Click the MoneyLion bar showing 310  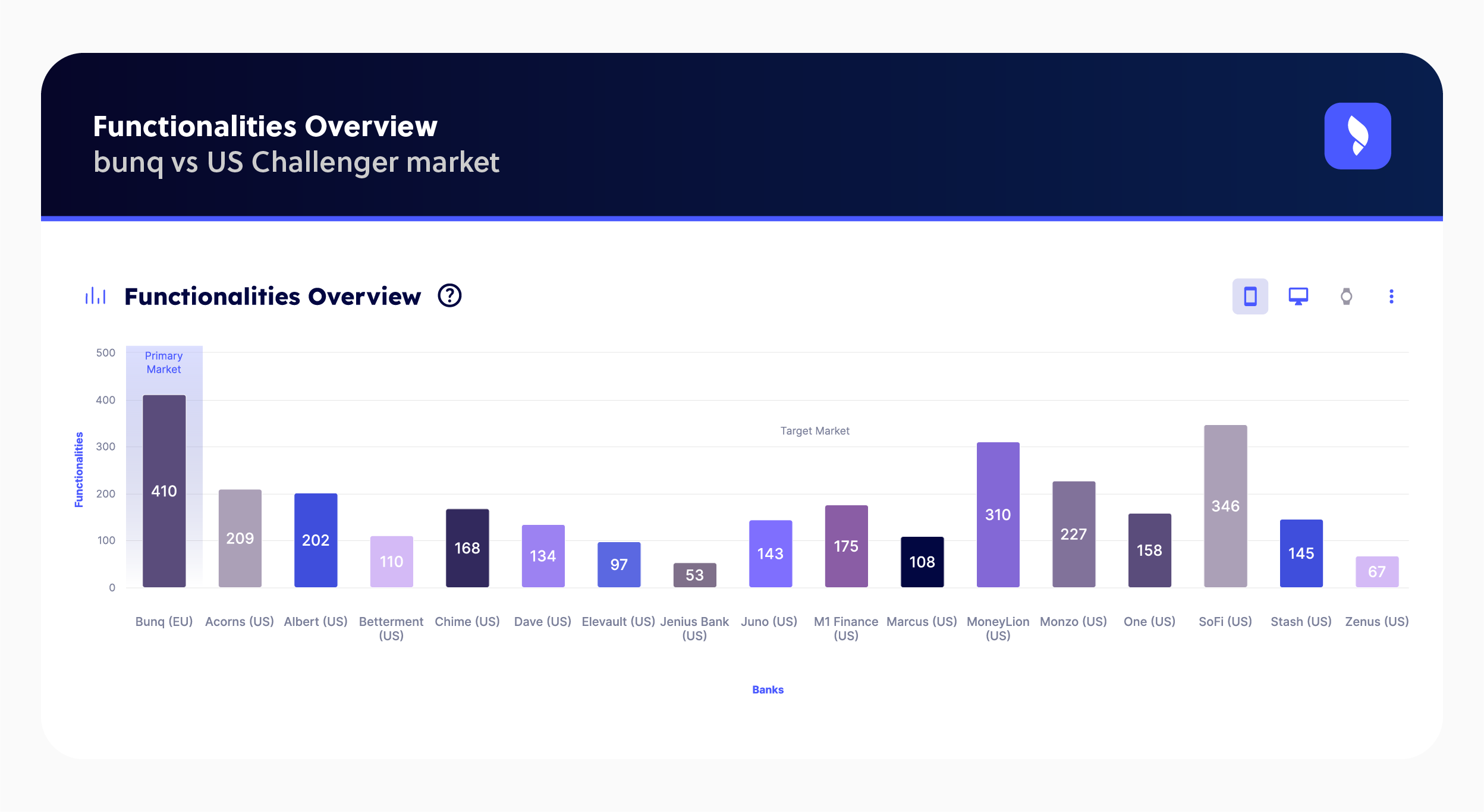998,515
